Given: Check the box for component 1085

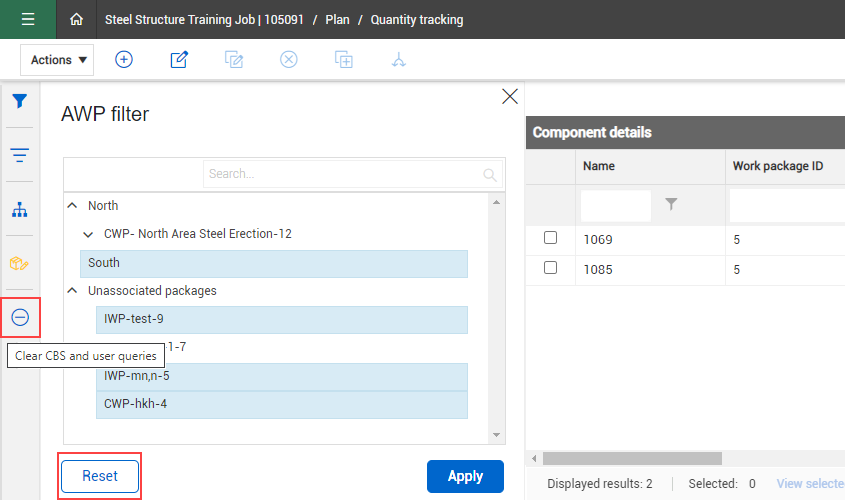Looking at the screenshot, I should 550,269.
